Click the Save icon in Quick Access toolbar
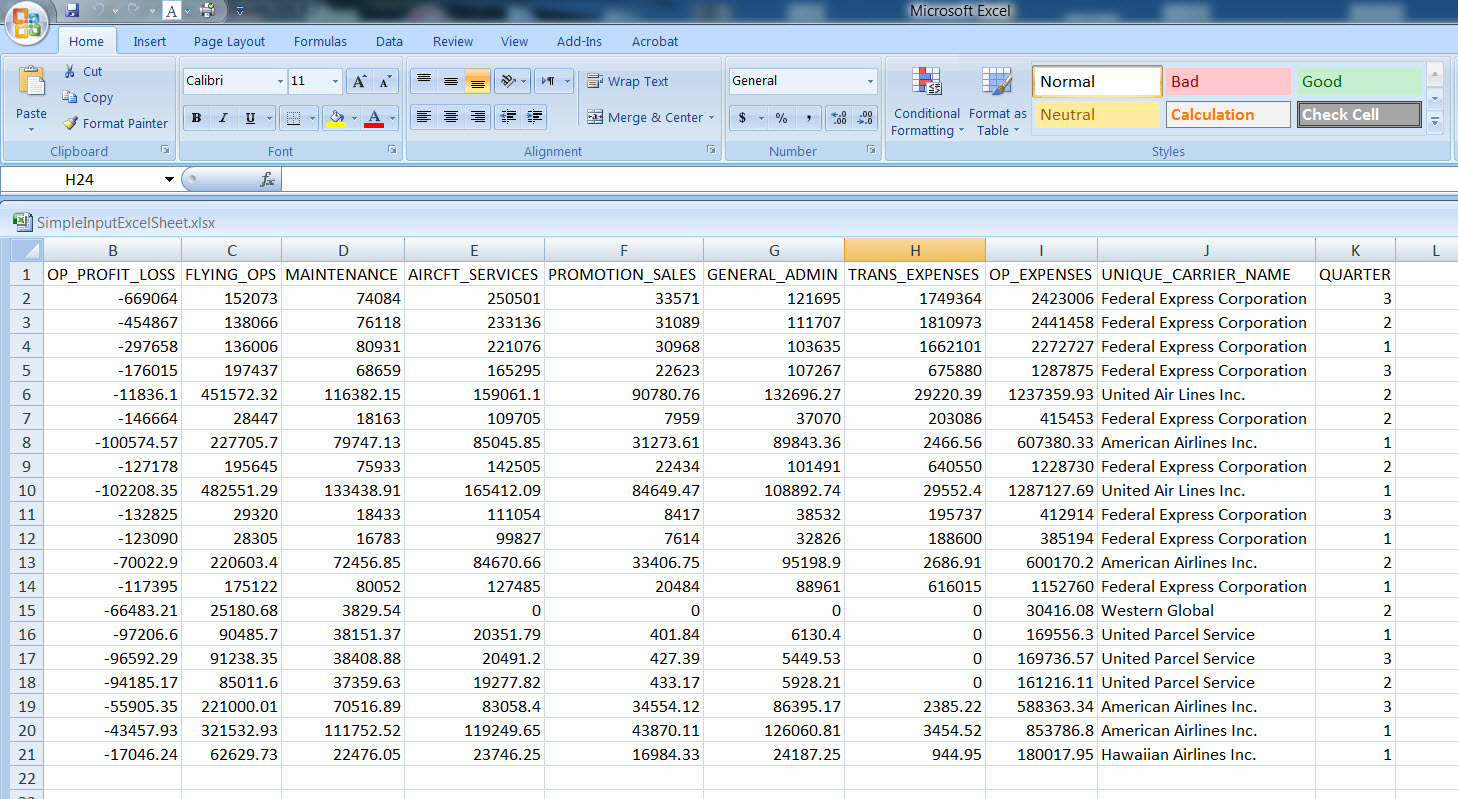This screenshot has width=1458, height=799. click(x=72, y=11)
